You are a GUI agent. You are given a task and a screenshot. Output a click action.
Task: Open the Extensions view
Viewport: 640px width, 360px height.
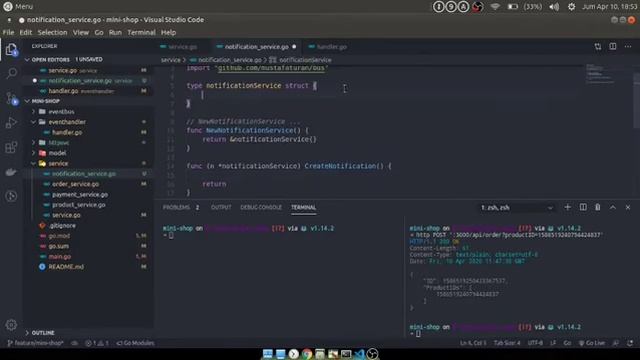click(11, 147)
